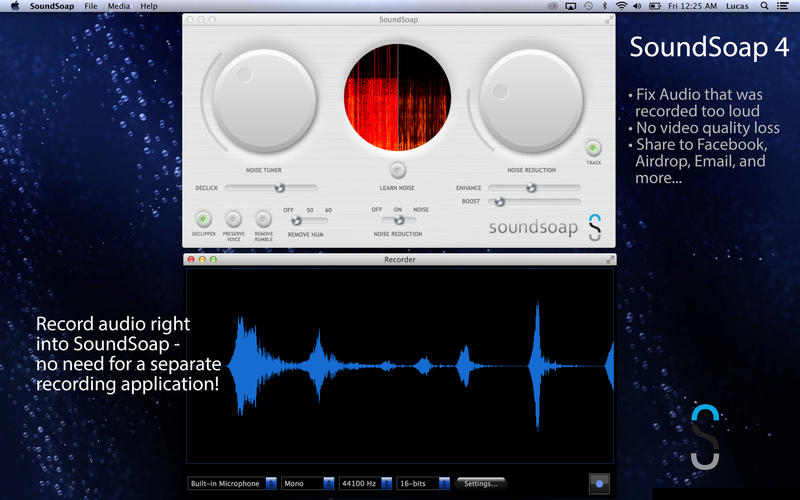
Task: Click the Remove Hum Off/50/60 switch
Action: click(309, 220)
